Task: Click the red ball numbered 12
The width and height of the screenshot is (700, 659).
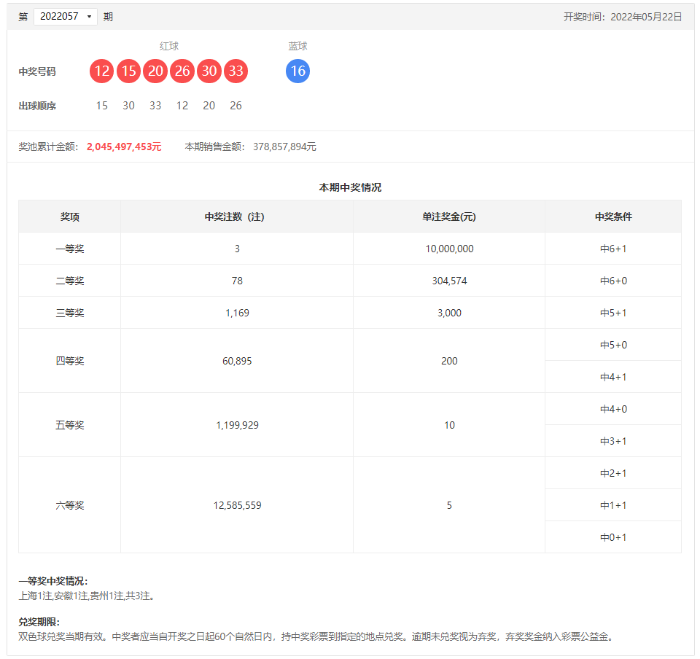Action: pos(102,71)
